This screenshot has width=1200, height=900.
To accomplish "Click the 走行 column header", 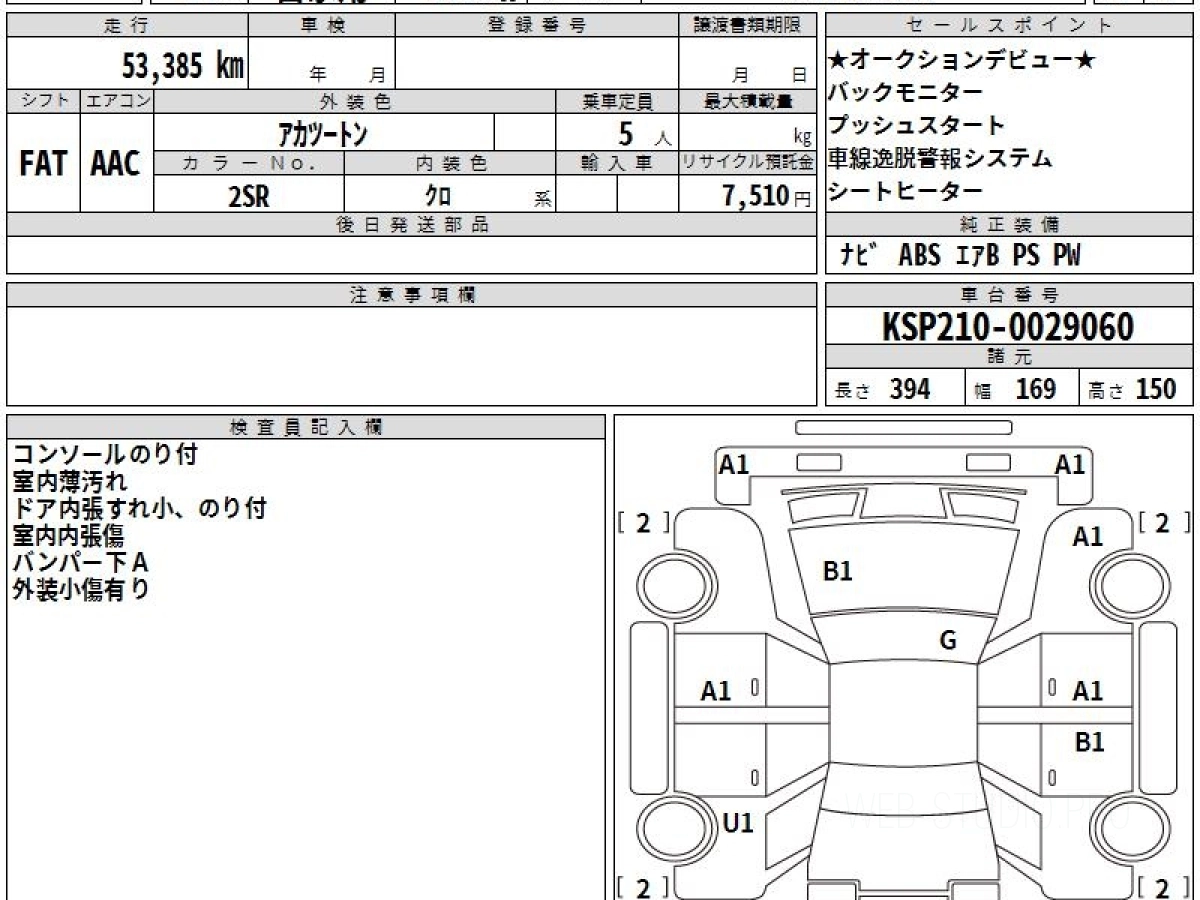I will [x=127, y=25].
